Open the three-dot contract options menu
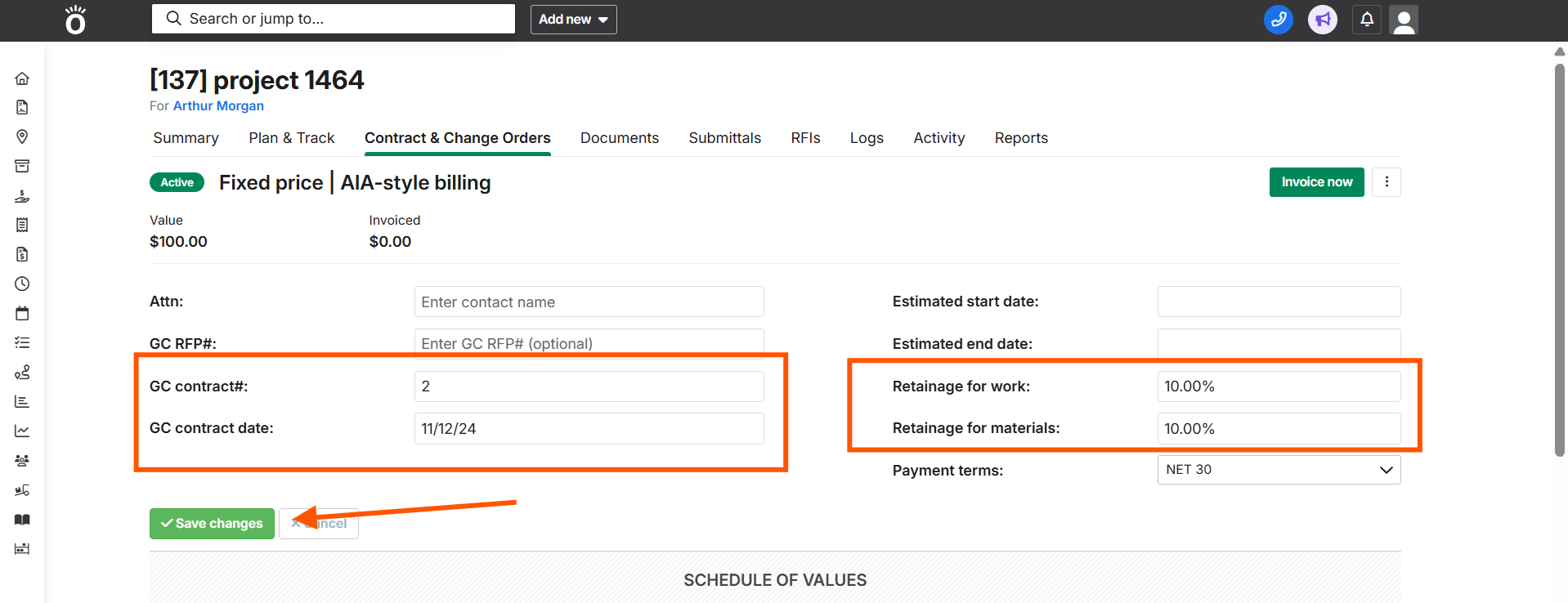This screenshot has height=603, width=1568. [x=1387, y=182]
